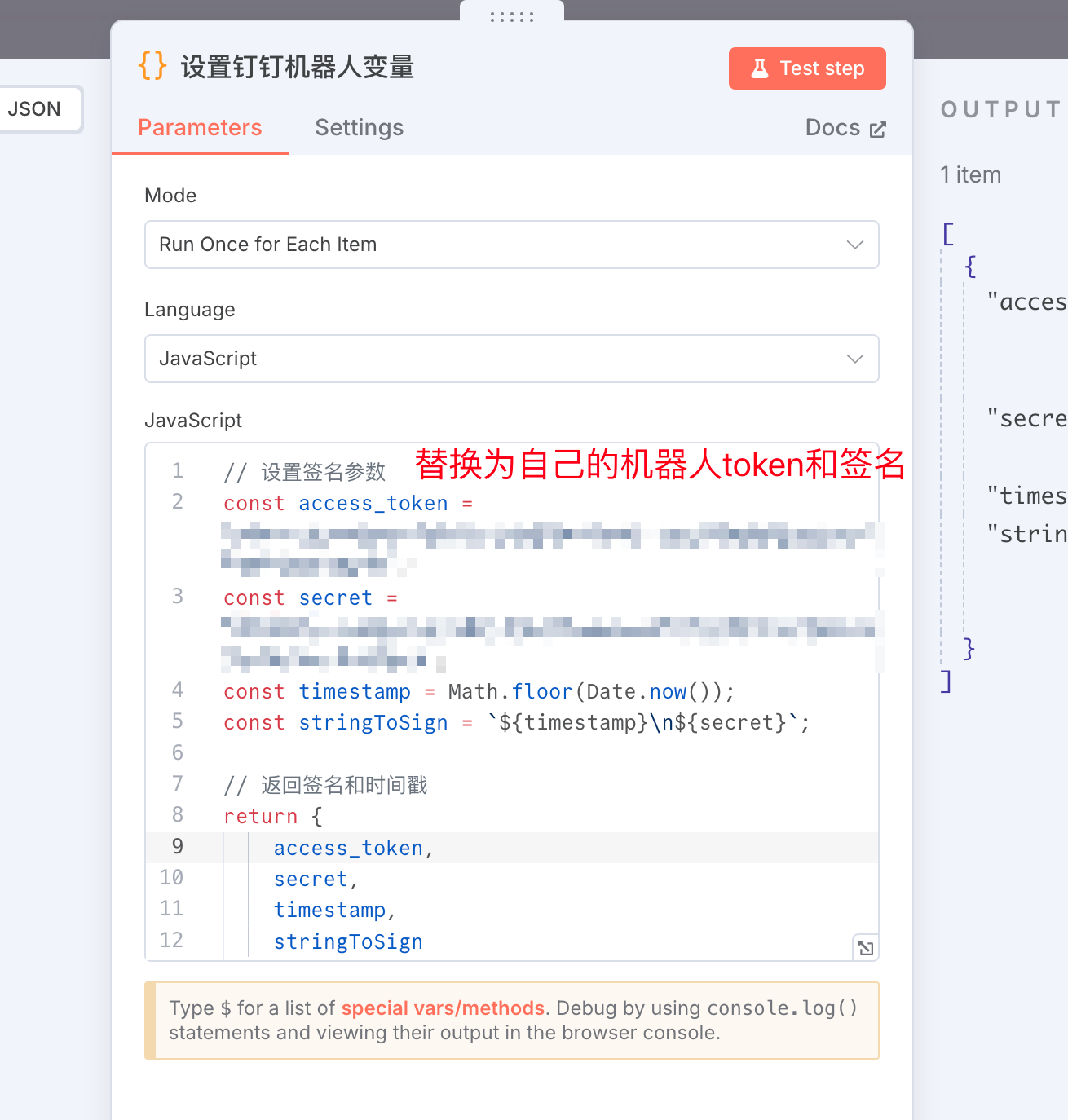Click stringToSign on line 12

[x=348, y=942]
